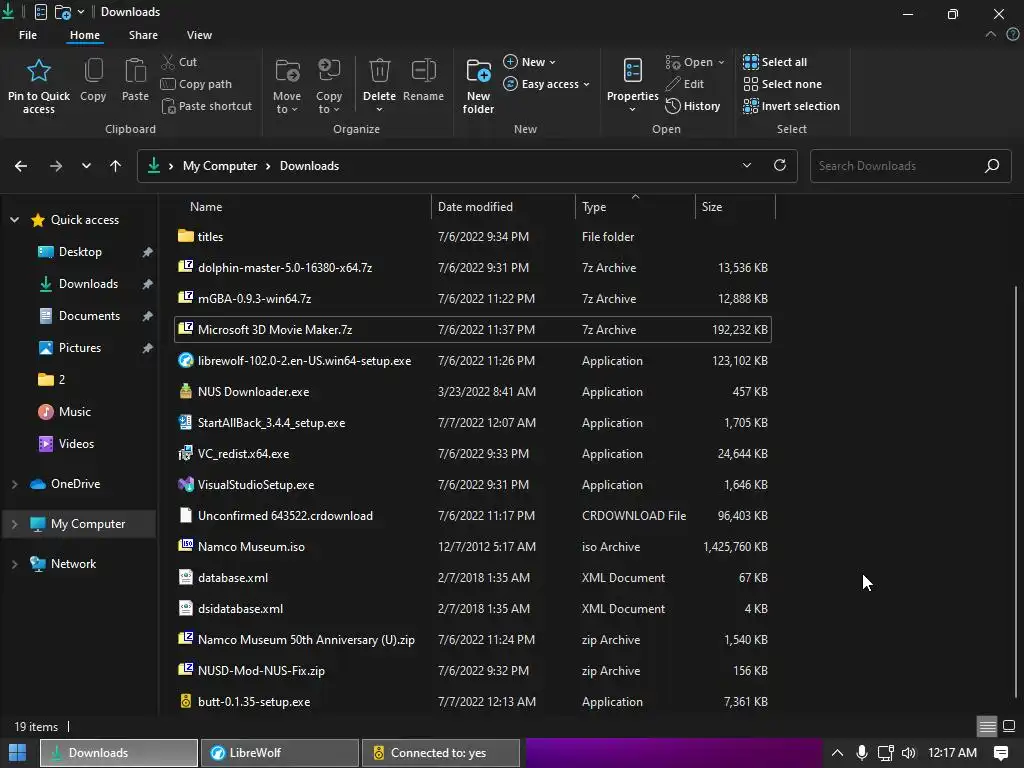
Task: Open the volume speaker tray icon
Action: tap(908, 753)
